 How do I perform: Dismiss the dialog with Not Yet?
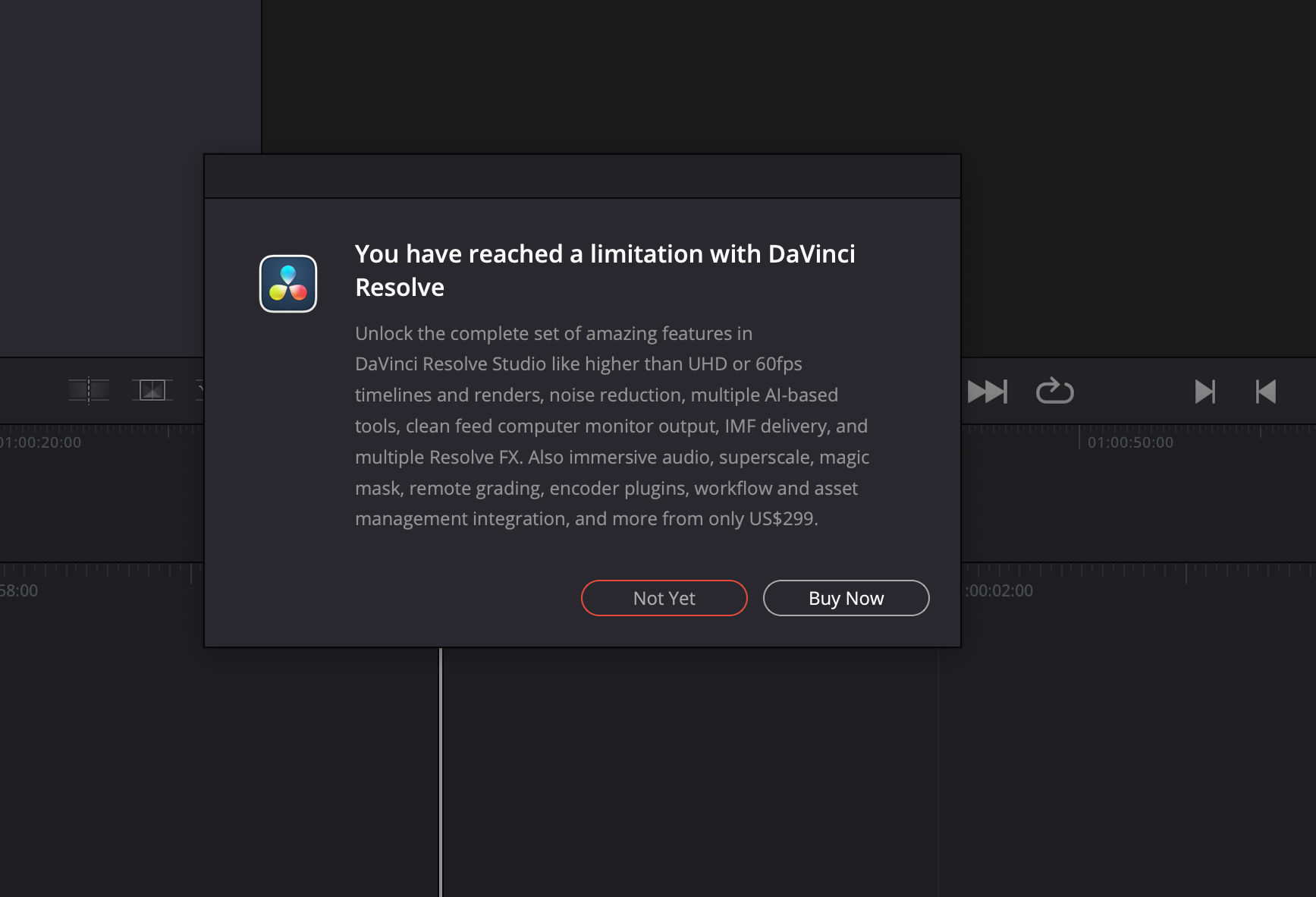pos(664,598)
